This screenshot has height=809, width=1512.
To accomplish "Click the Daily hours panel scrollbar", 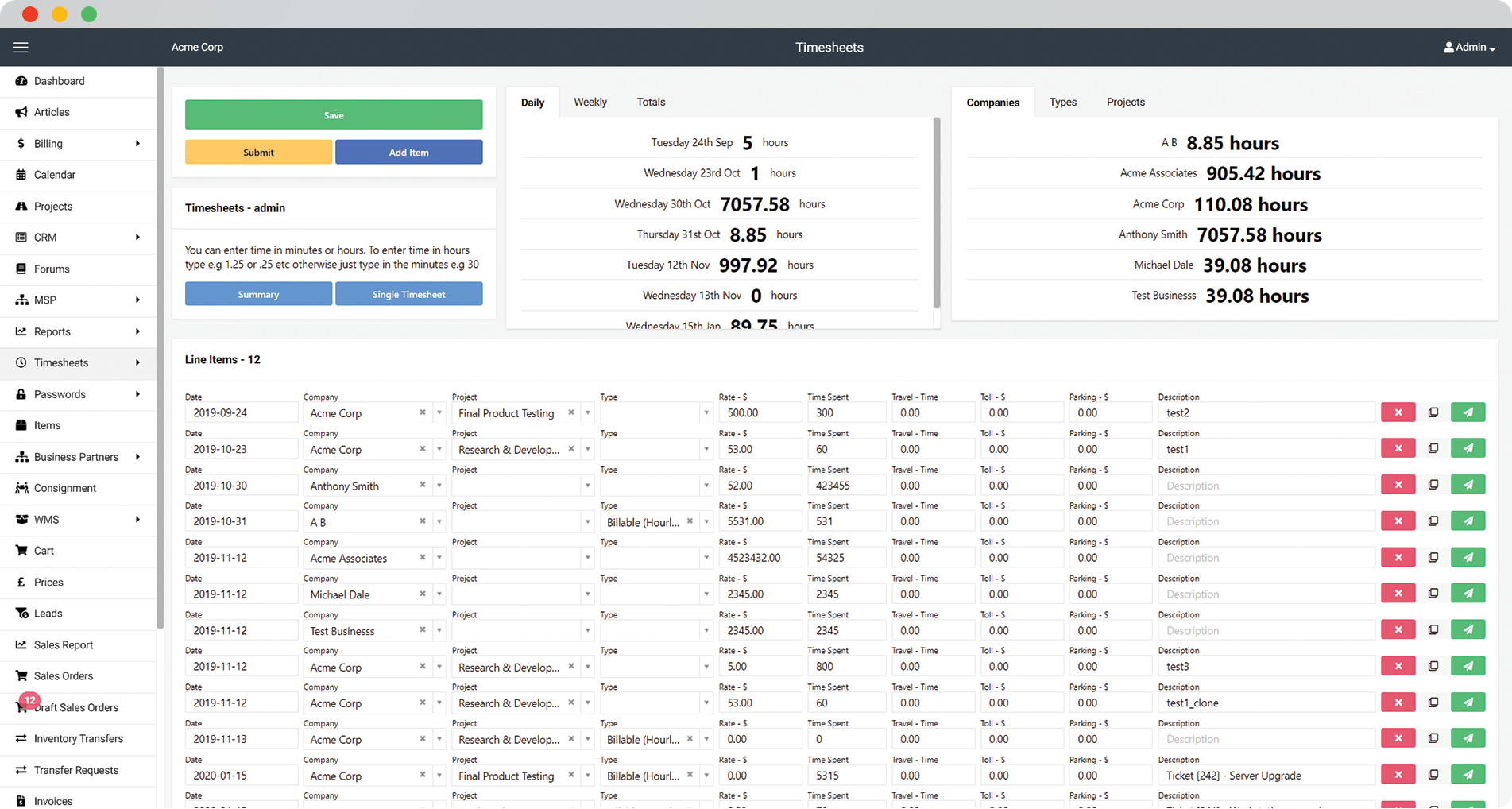I will [937, 215].
